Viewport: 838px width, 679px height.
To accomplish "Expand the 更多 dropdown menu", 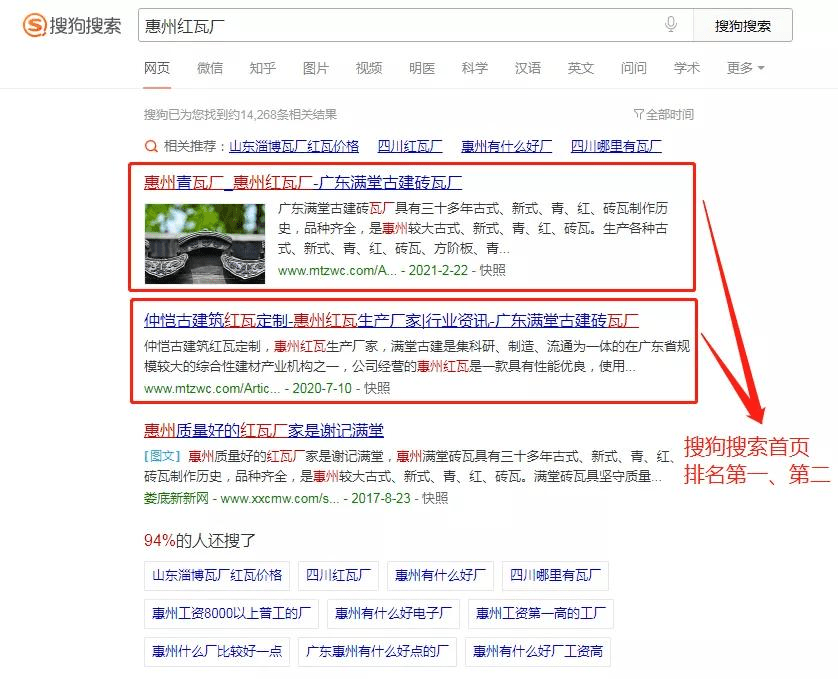I will click(x=746, y=68).
